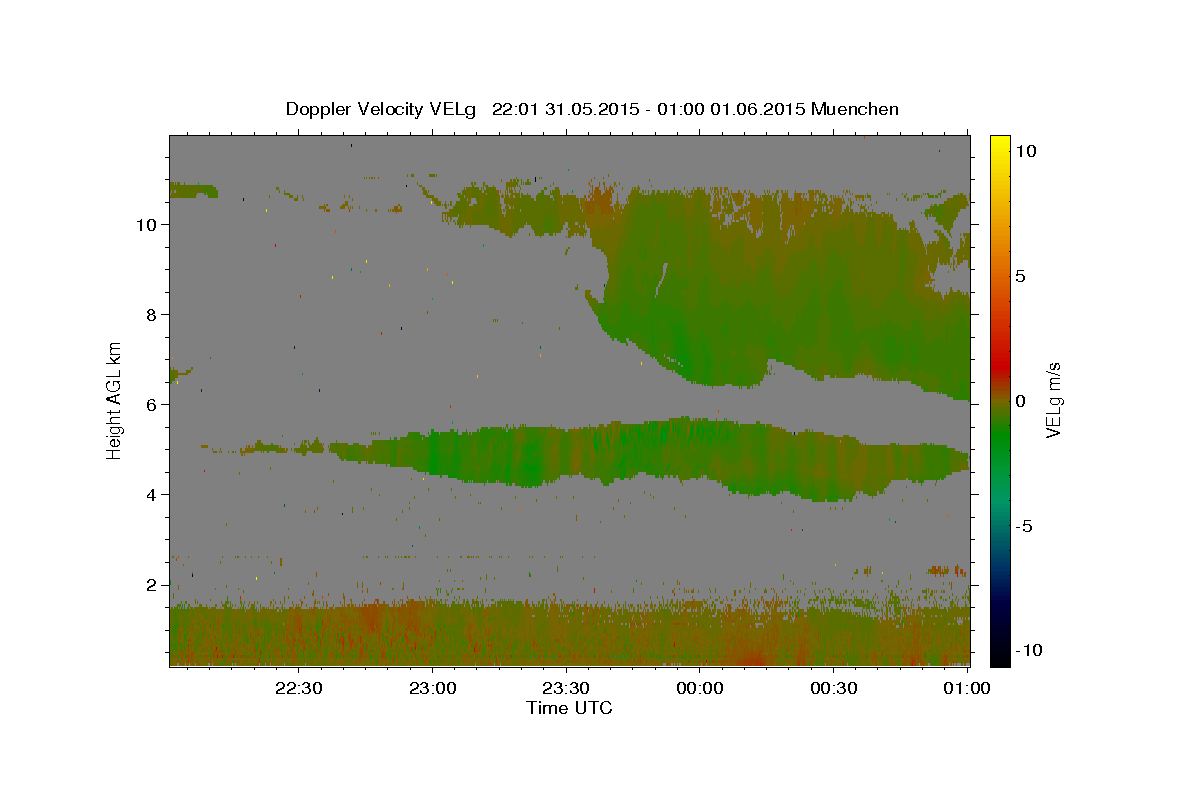Image resolution: width=1200 pixels, height=800 pixels.
Task: Click the Time UTC axis title
Action: [x=569, y=708]
